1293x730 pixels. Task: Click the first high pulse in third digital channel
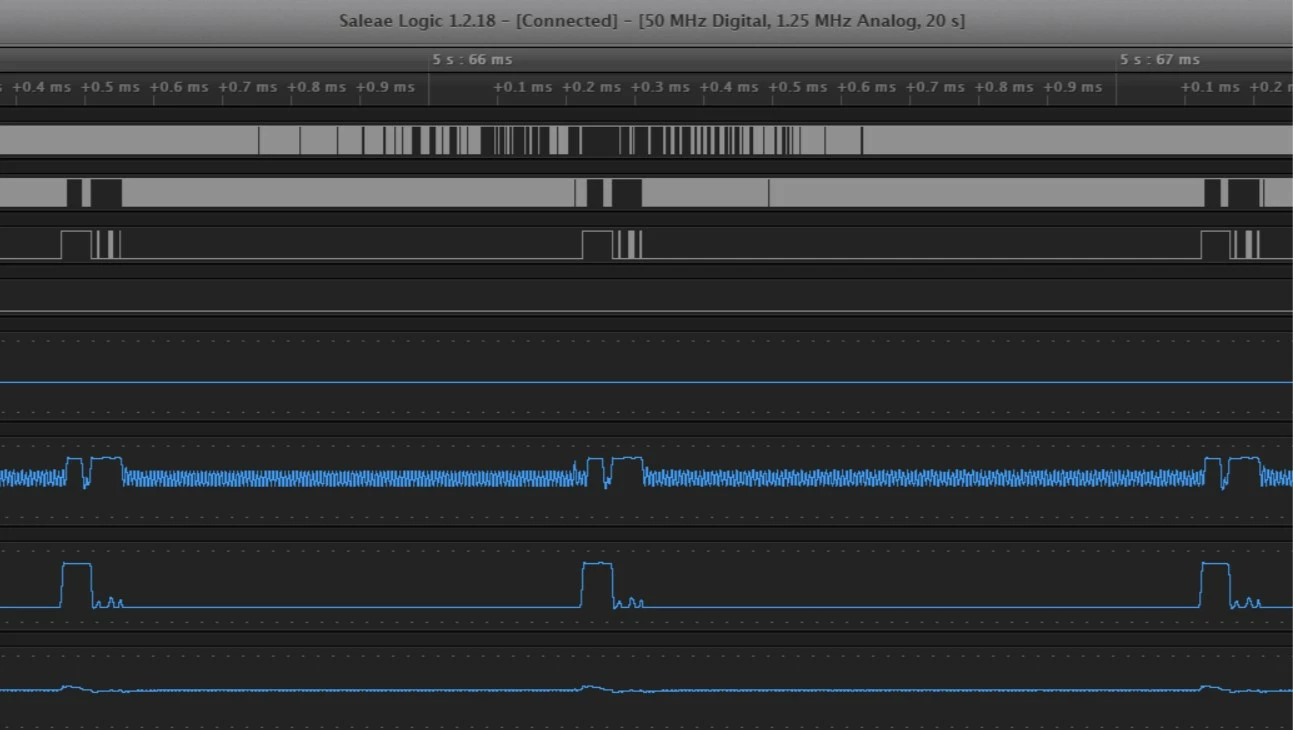coord(76,245)
